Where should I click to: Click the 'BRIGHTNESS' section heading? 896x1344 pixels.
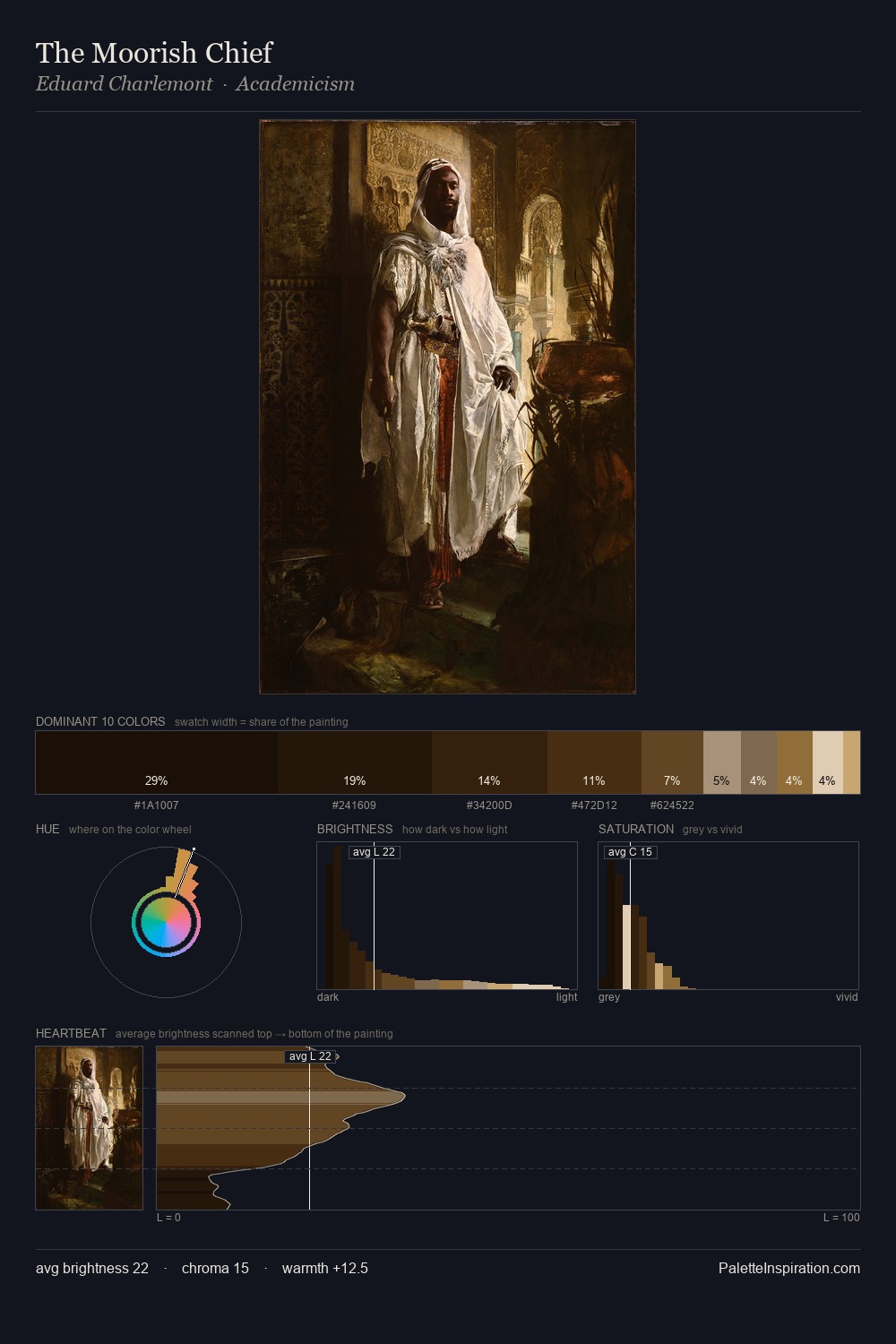(x=355, y=829)
